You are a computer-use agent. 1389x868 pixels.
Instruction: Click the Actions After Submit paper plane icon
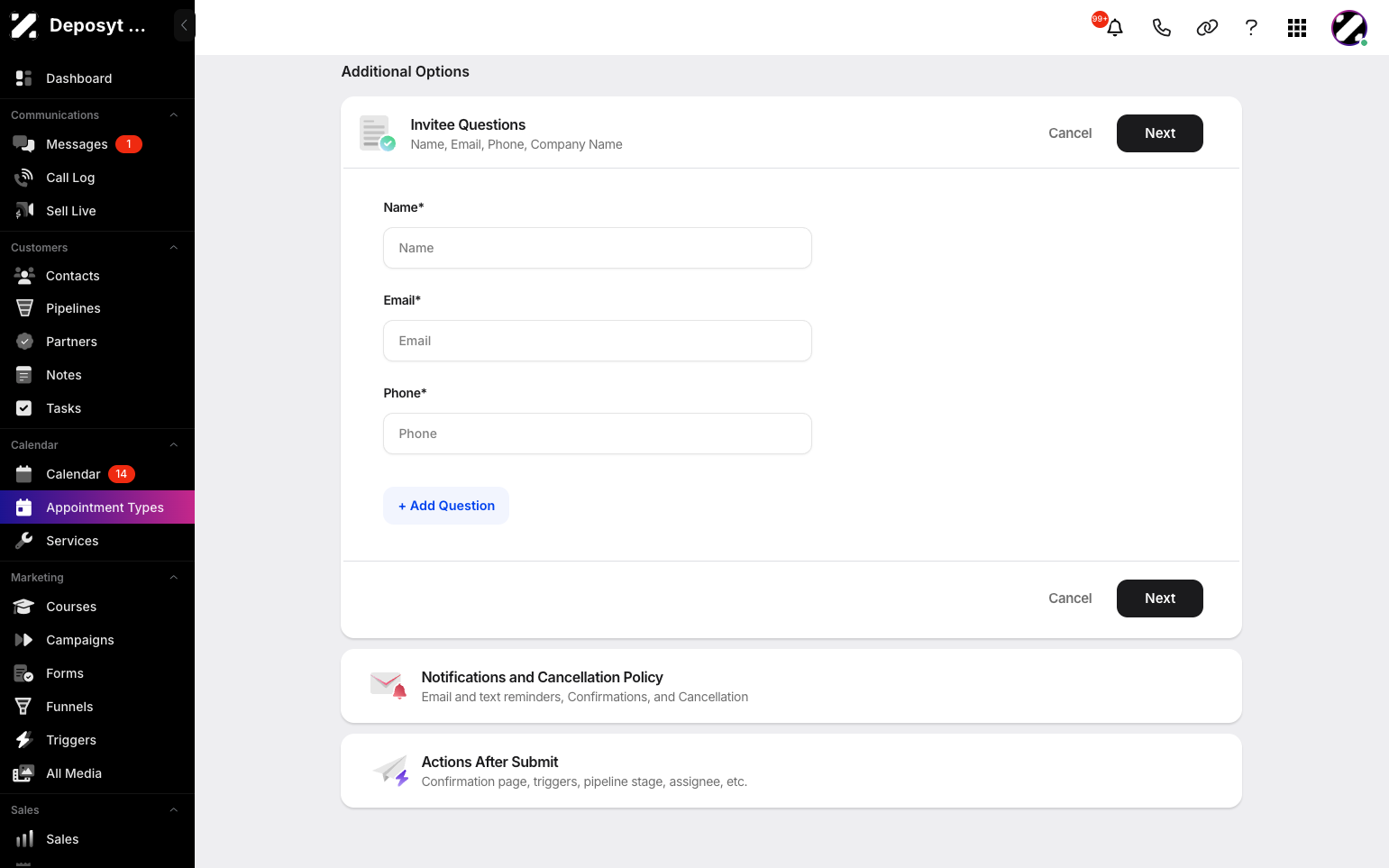pyautogui.click(x=391, y=771)
